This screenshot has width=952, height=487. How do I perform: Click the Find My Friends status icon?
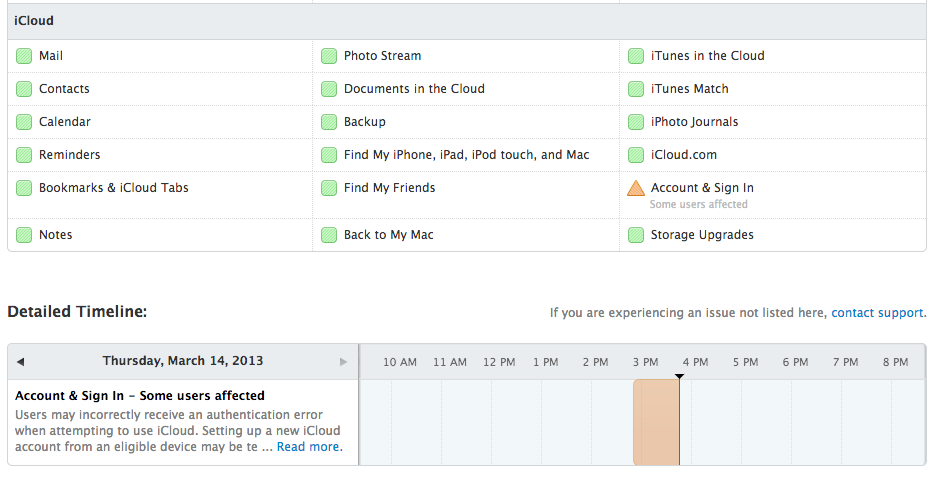point(328,188)
